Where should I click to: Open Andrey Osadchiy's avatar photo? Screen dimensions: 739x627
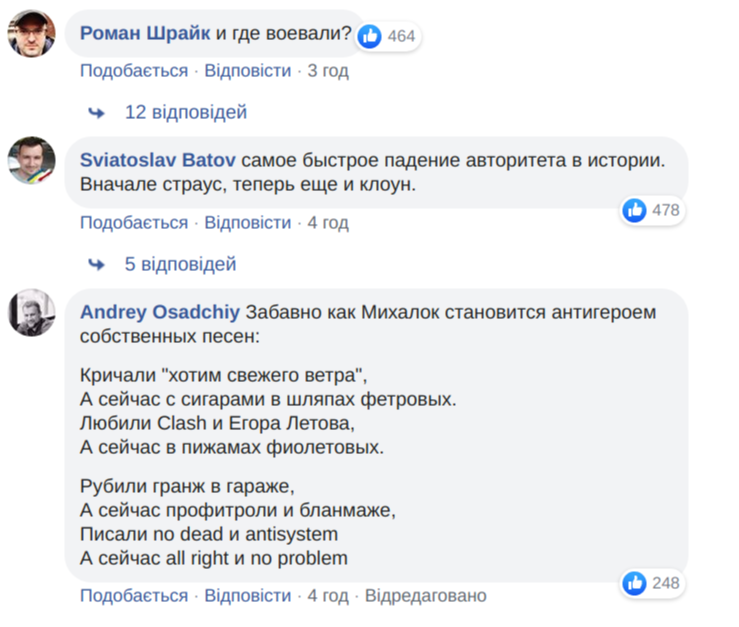tap(32, 312)
